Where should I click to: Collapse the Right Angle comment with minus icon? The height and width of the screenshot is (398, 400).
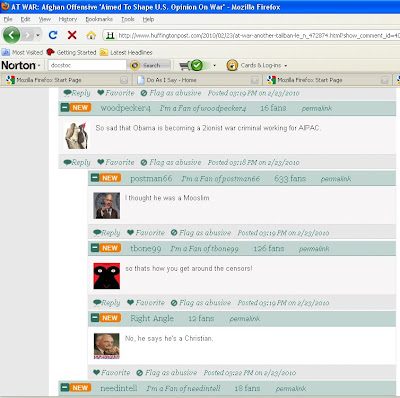pyautogui.click(x=95, y=318)
